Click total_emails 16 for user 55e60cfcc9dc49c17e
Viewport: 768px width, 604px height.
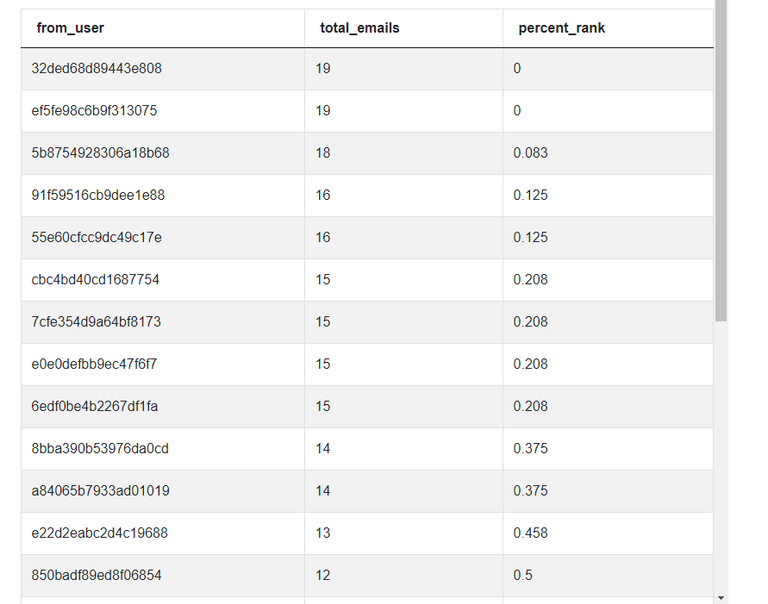[323, 237]
